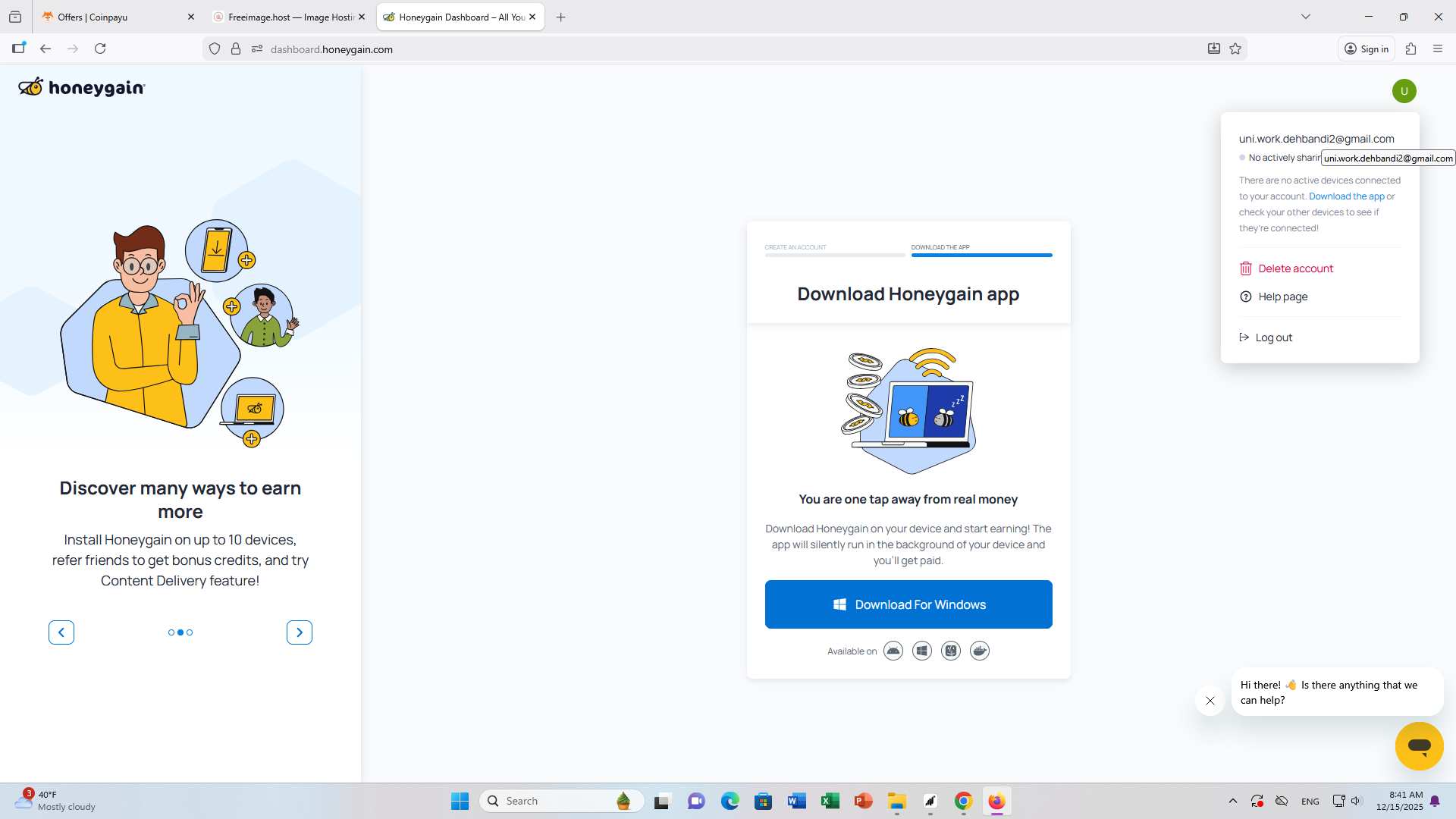1456x819 pixels.
Task: Select the Docker platform icon
Action: point(980,651)
